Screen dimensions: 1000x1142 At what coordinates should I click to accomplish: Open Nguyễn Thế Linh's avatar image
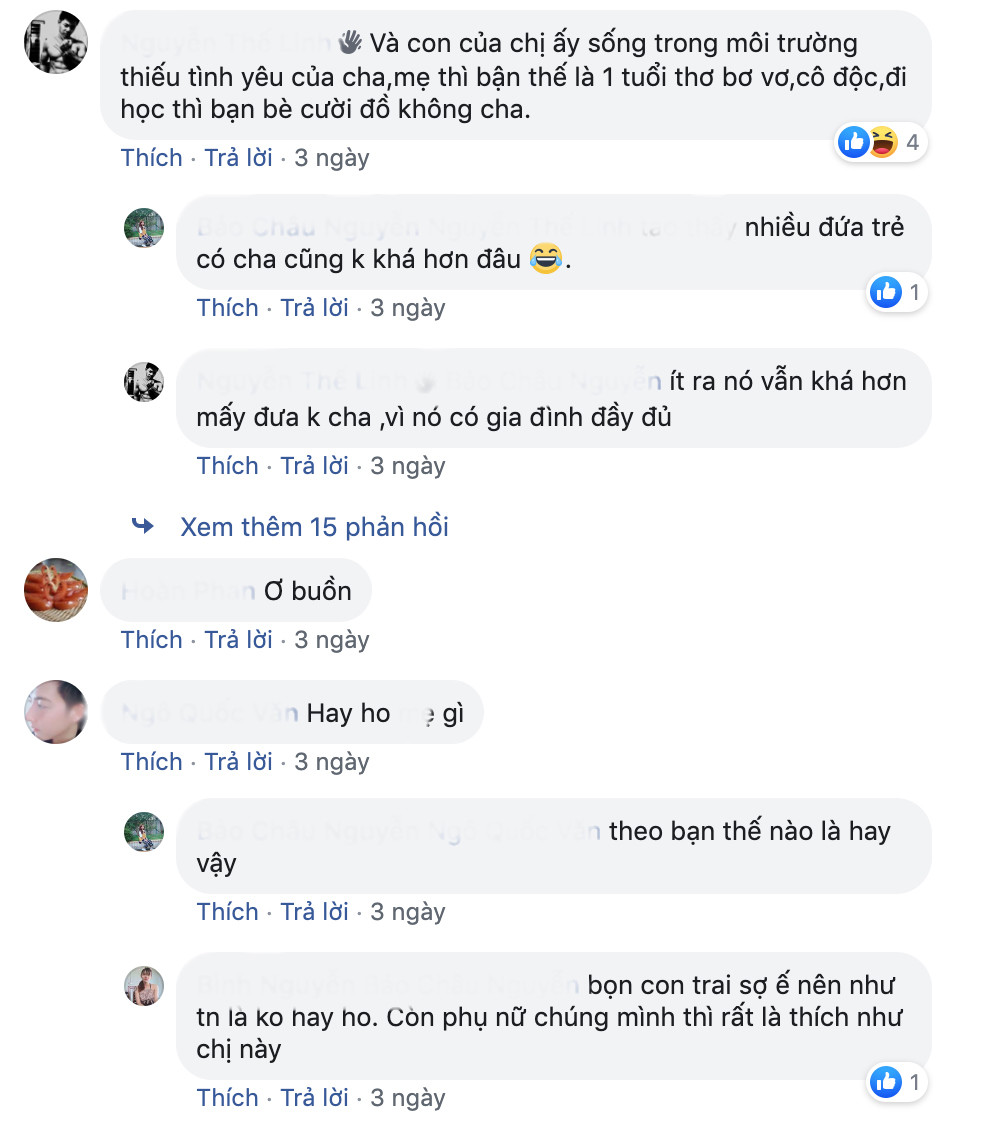[55, 42]
